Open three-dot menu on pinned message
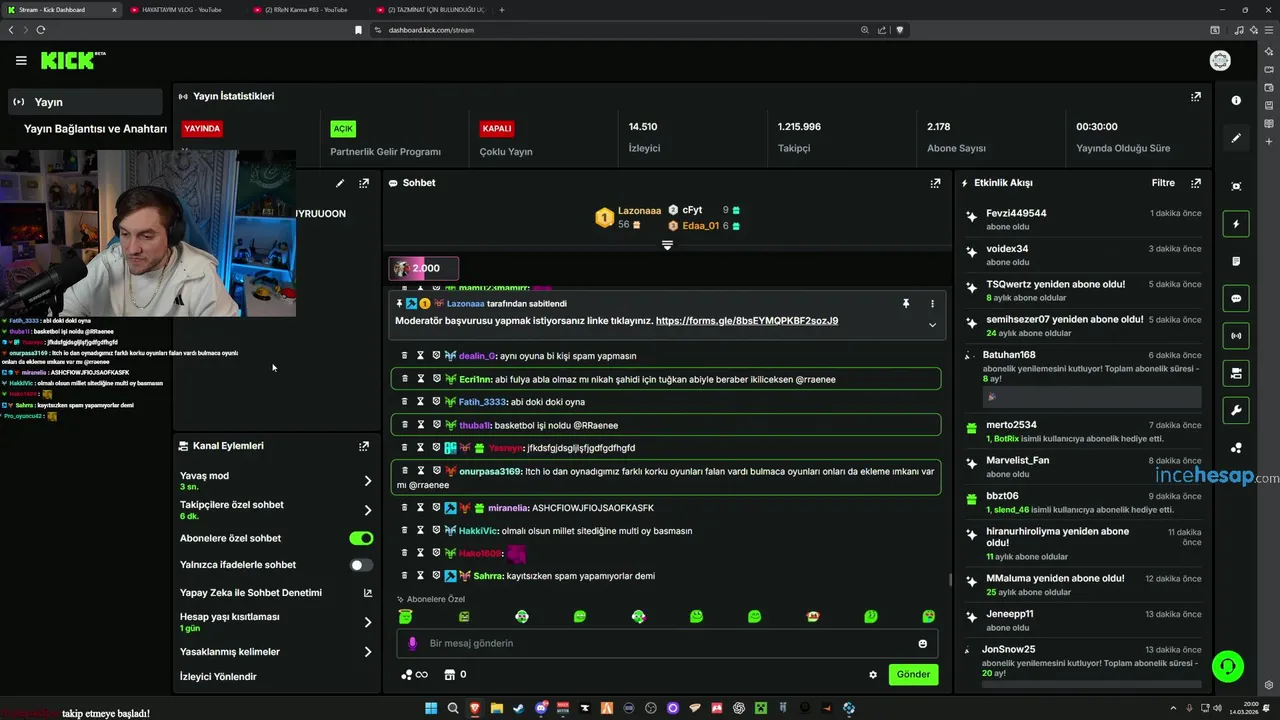Viewport: 1280px width, 720px height. click(932, 303)
